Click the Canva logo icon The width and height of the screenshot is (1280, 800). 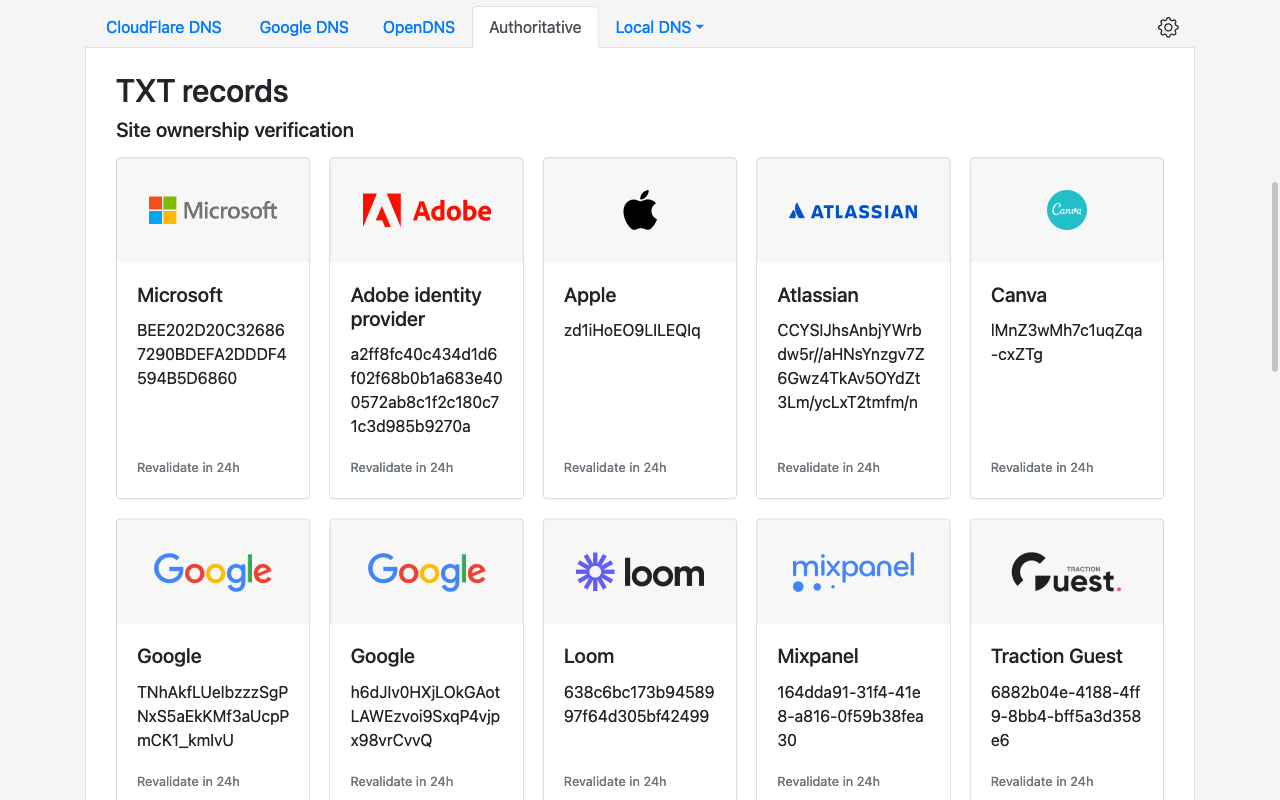coord(1066,210)
